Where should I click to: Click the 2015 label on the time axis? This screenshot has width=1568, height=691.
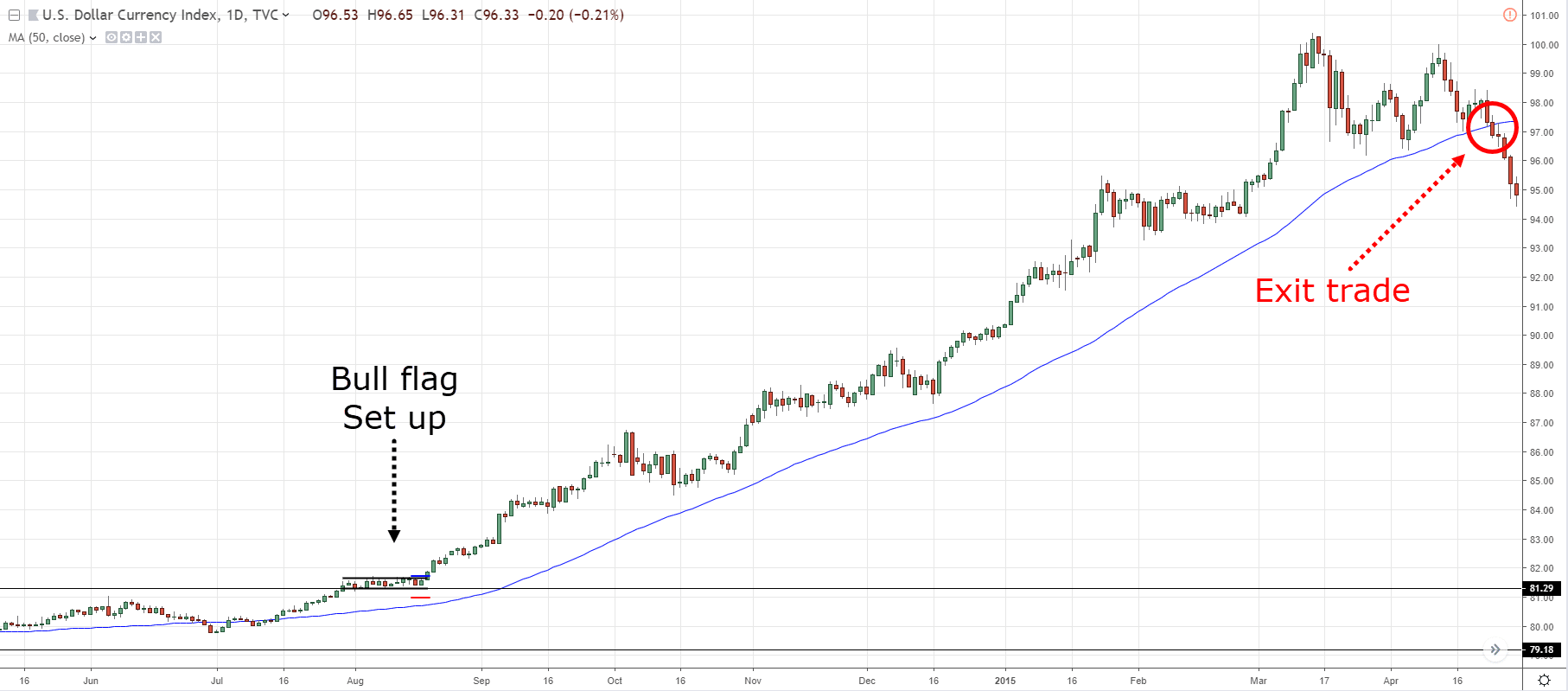[x=1005, y=681]
